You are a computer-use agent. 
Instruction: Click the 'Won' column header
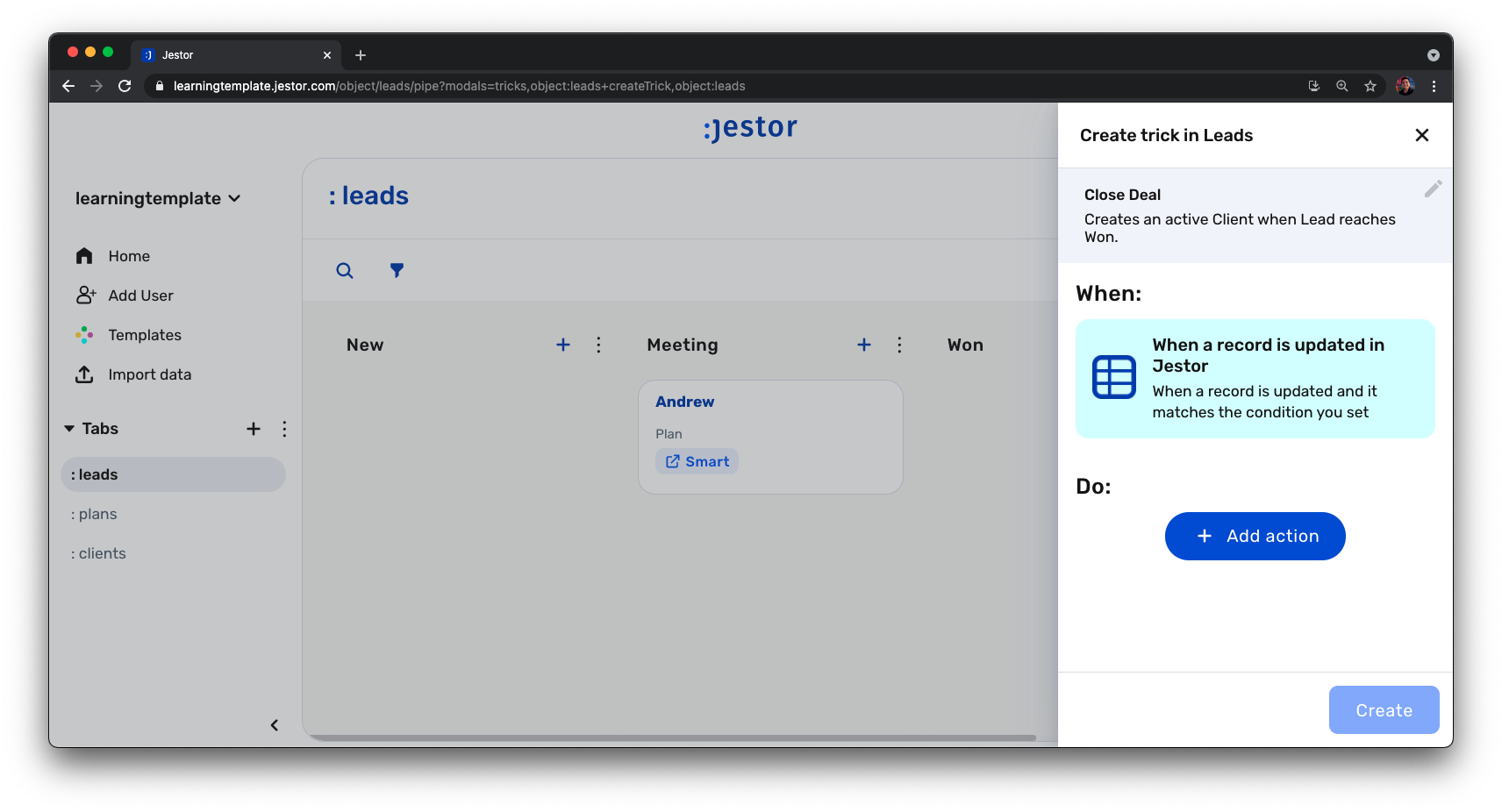point(965,345)
